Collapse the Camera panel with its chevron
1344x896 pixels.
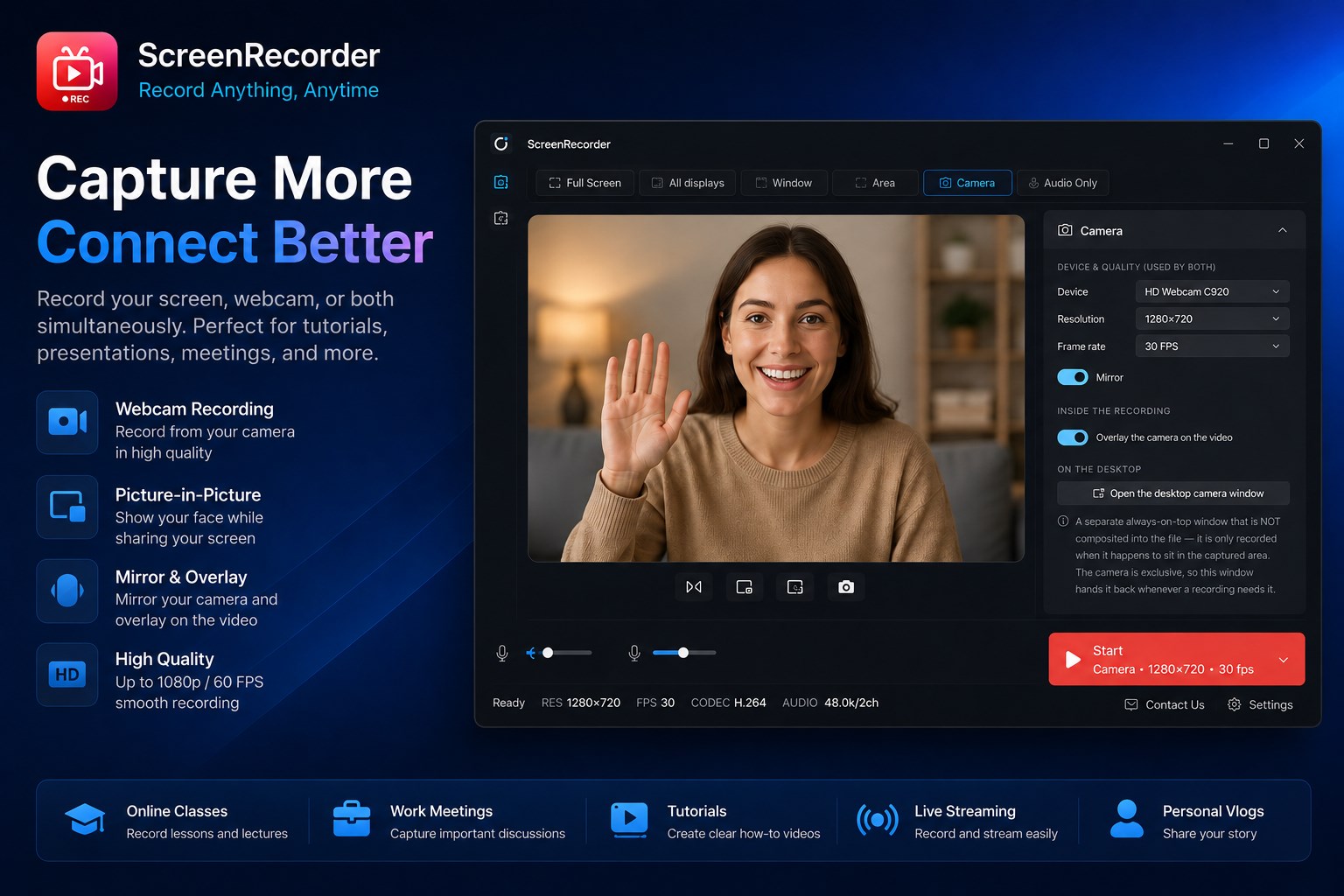(x=1282, y=230)
